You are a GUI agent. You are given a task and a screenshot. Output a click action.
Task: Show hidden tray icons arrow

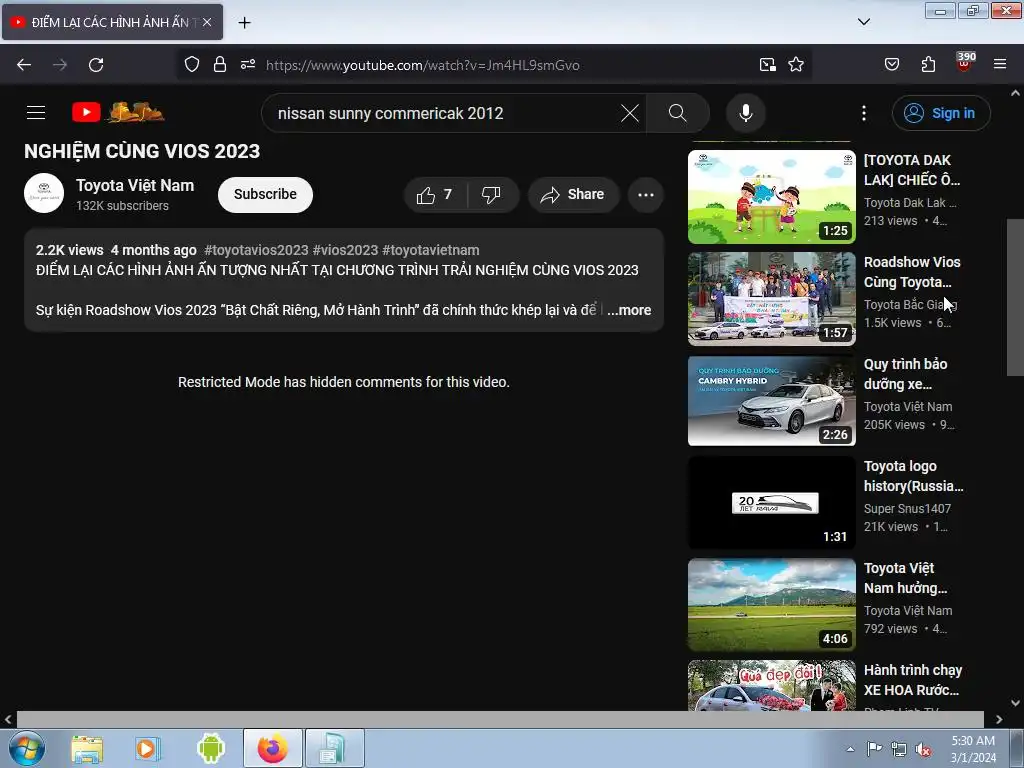pyautogui.click(x=850, y=748)
